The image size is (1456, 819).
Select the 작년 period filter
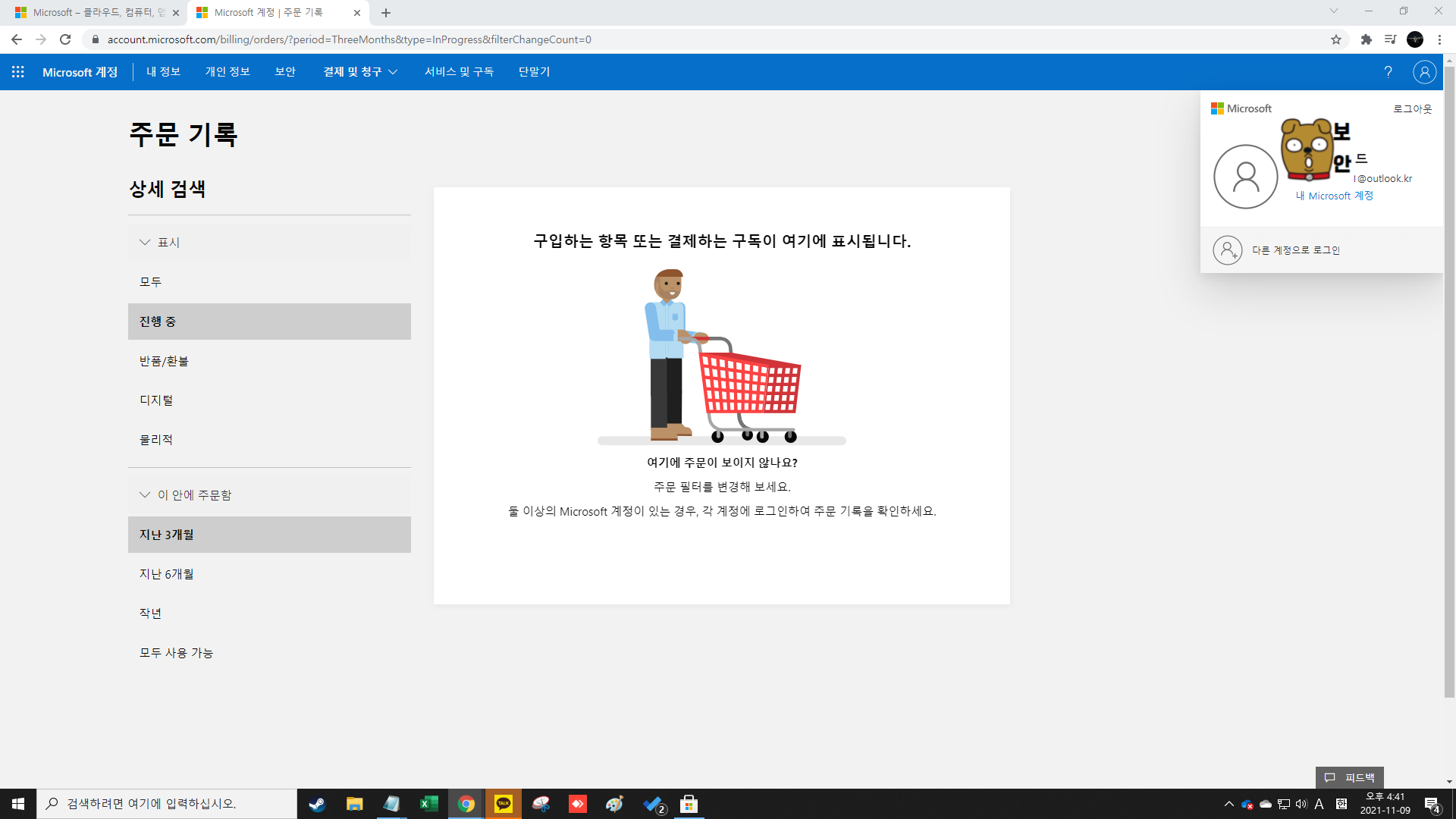[269, 613]
